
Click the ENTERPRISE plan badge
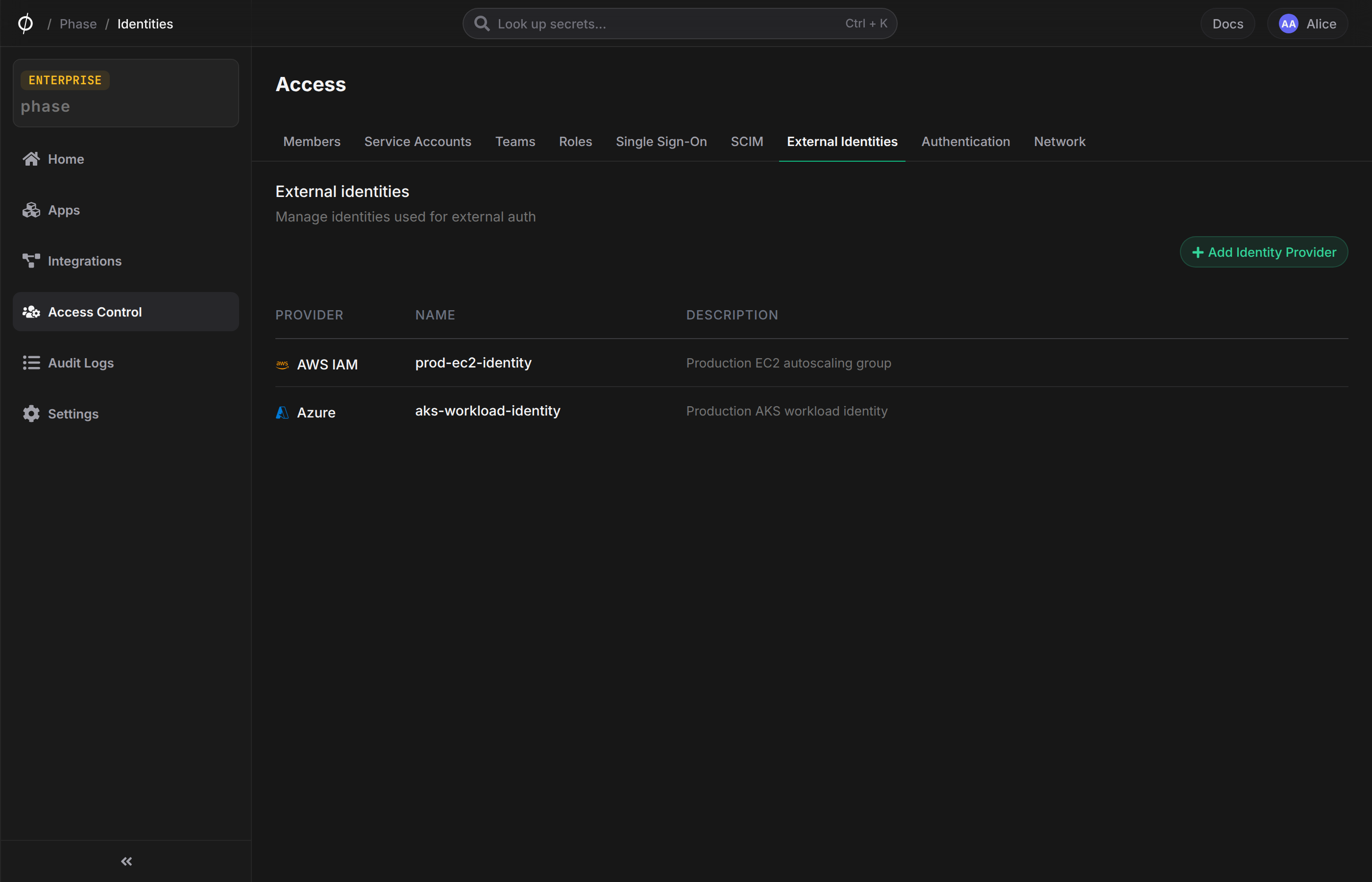coord(65,80)
